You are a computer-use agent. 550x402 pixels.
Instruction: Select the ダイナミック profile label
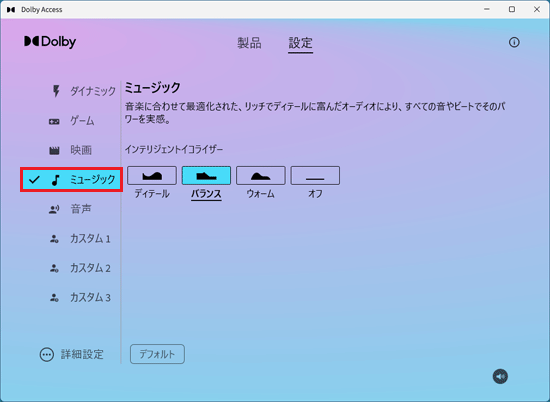pos(93,91)
